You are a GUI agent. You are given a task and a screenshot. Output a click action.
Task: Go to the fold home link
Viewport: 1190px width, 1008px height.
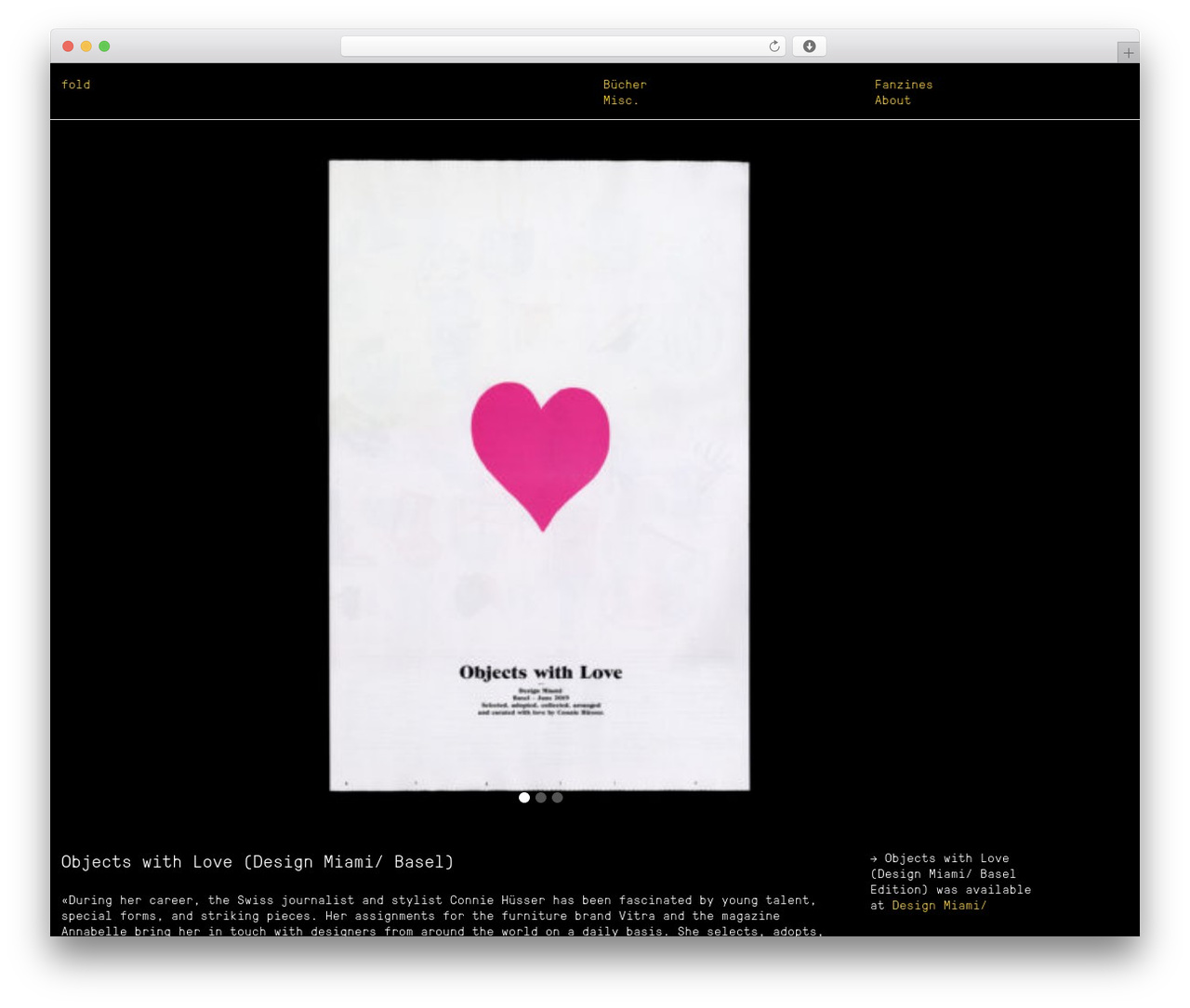point(76,85)
